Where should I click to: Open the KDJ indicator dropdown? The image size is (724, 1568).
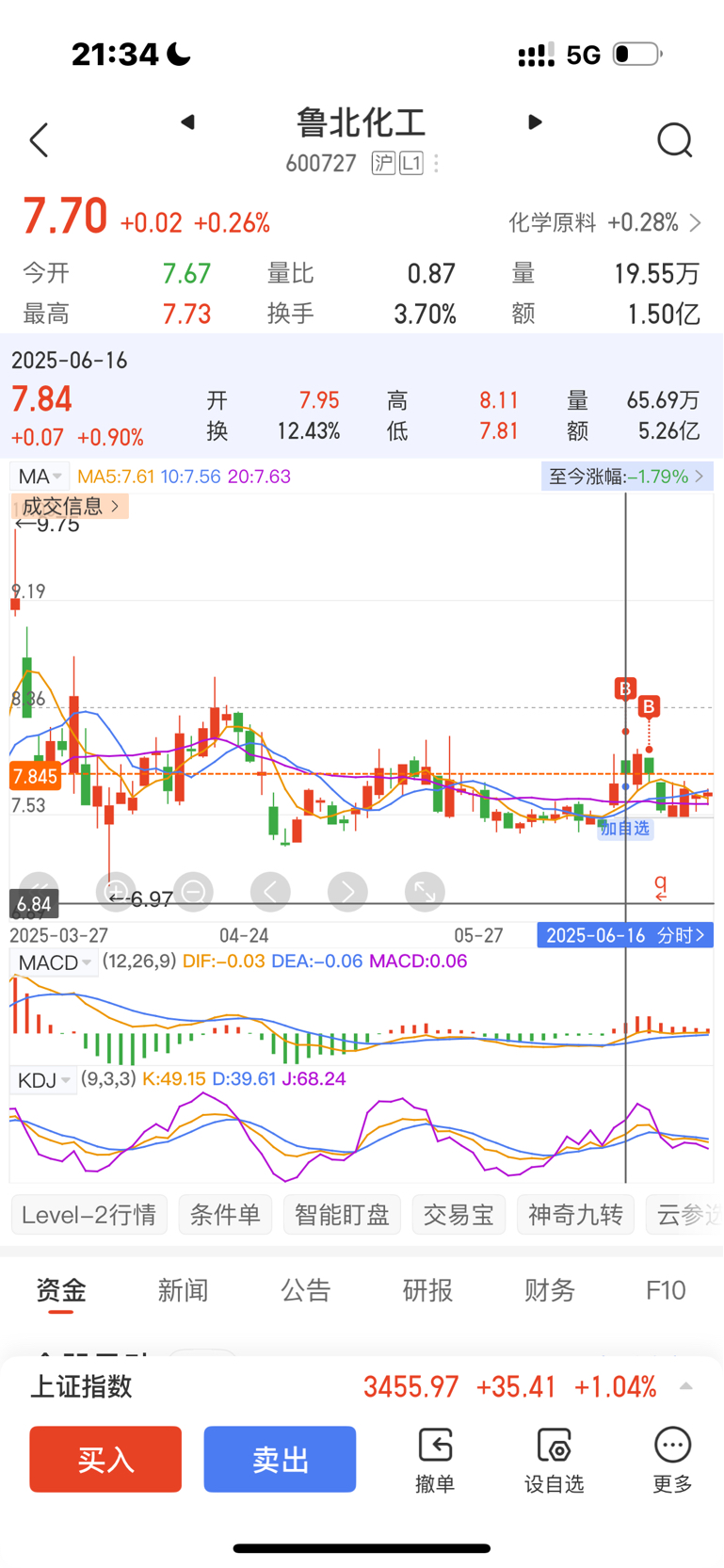[43, 1079]
